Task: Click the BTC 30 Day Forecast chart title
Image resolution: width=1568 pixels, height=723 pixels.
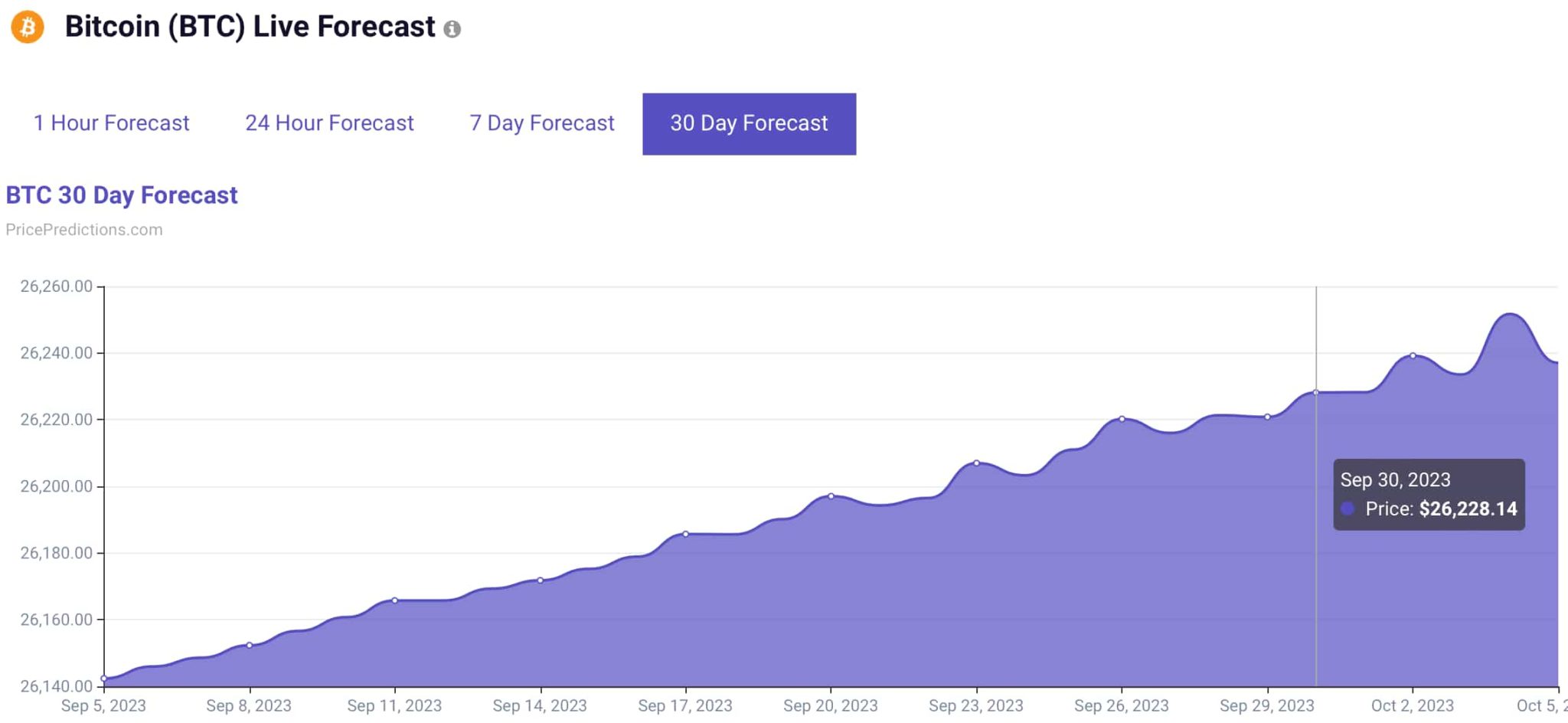Action: pyautogui.click(x=122, y=195)
